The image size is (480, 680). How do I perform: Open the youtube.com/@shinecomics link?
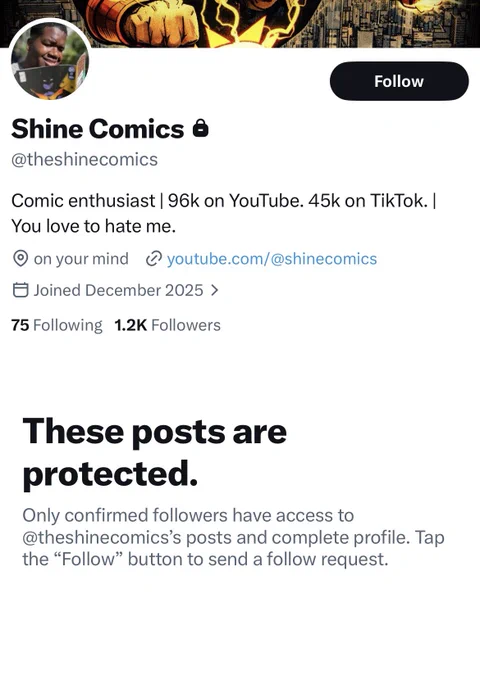tap(272, 259)
